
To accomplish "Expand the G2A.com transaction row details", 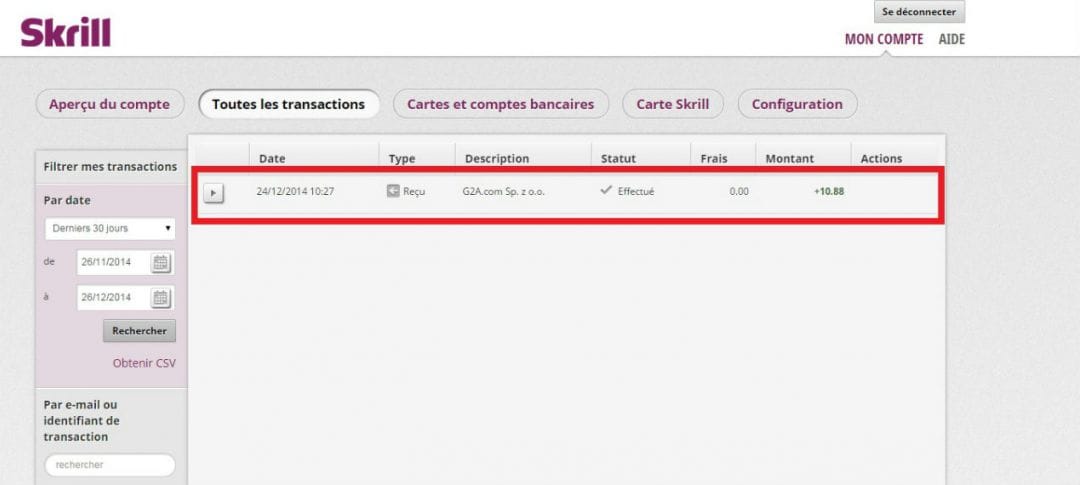I will tap(214, 194).
